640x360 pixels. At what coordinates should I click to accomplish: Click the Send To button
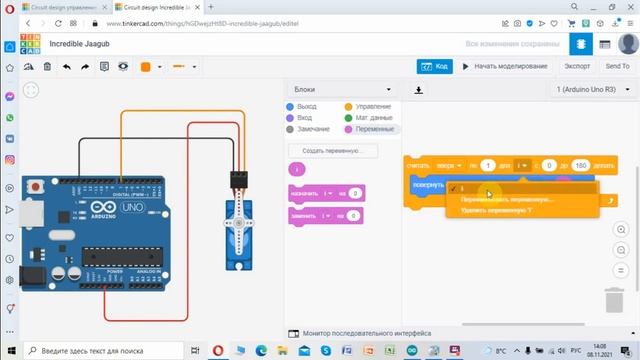pos(617,66)
